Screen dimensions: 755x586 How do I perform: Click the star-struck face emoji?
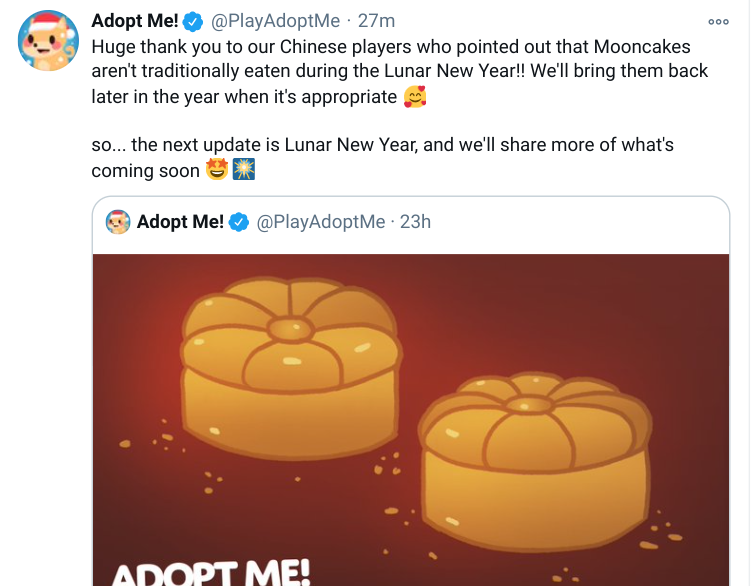(216, 170)
